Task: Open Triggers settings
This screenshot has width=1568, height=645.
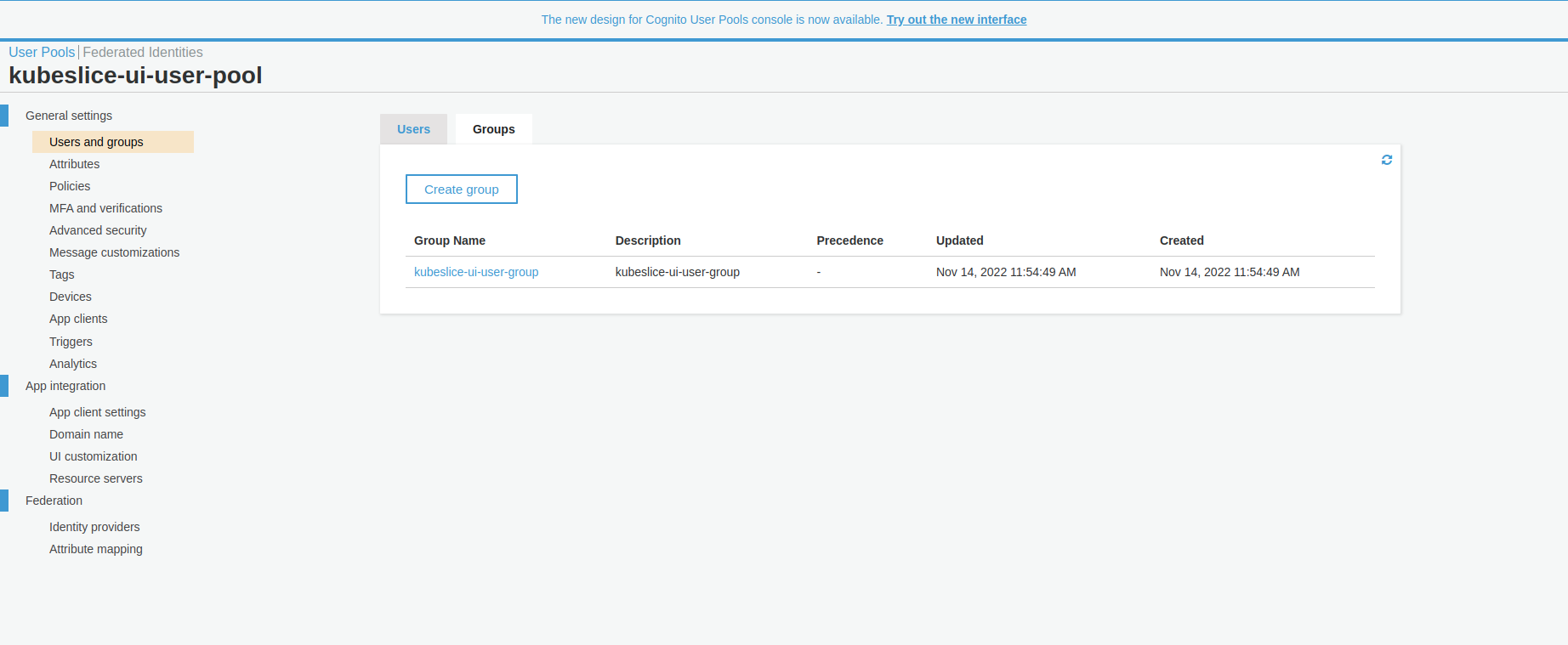Action: tap(71, 342)
